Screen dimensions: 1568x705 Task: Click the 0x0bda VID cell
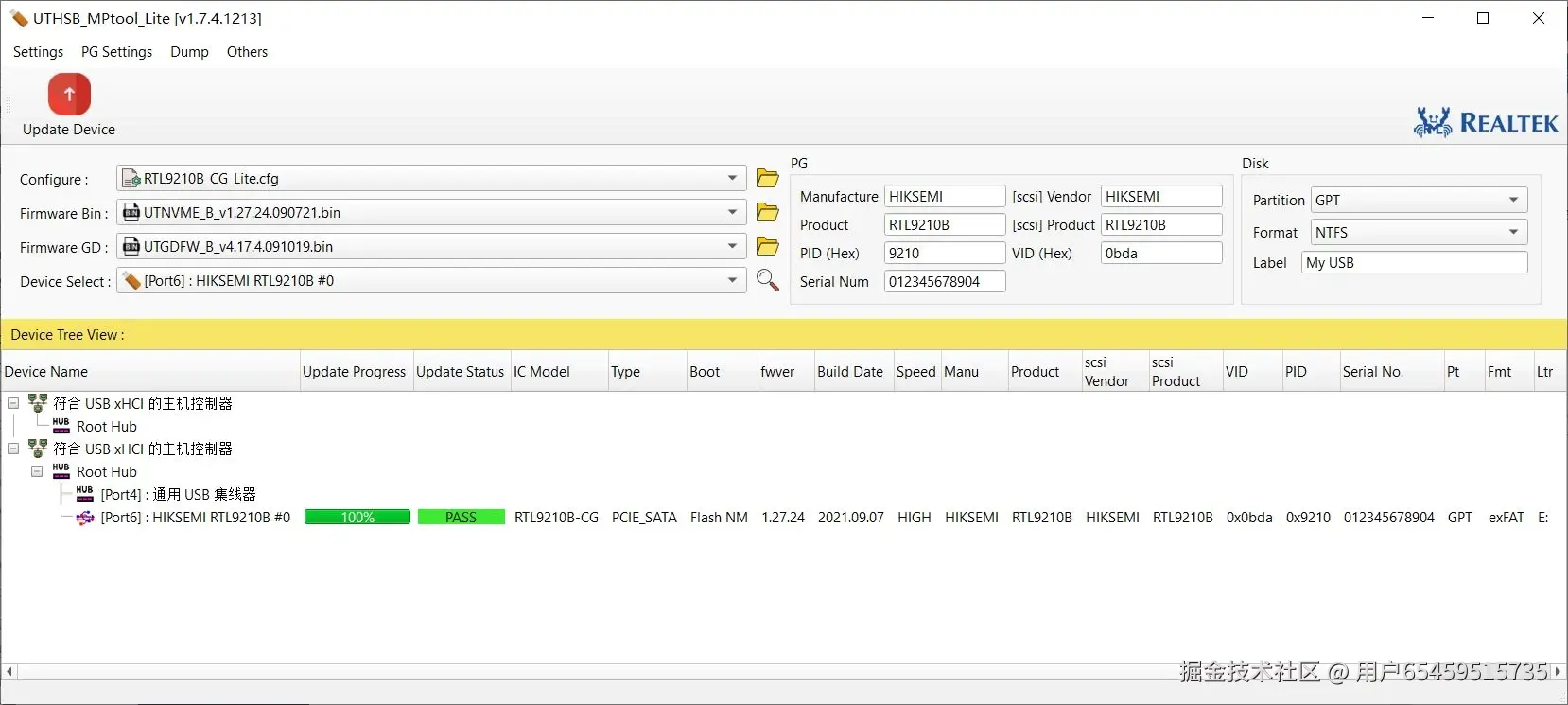point(1249,518)
